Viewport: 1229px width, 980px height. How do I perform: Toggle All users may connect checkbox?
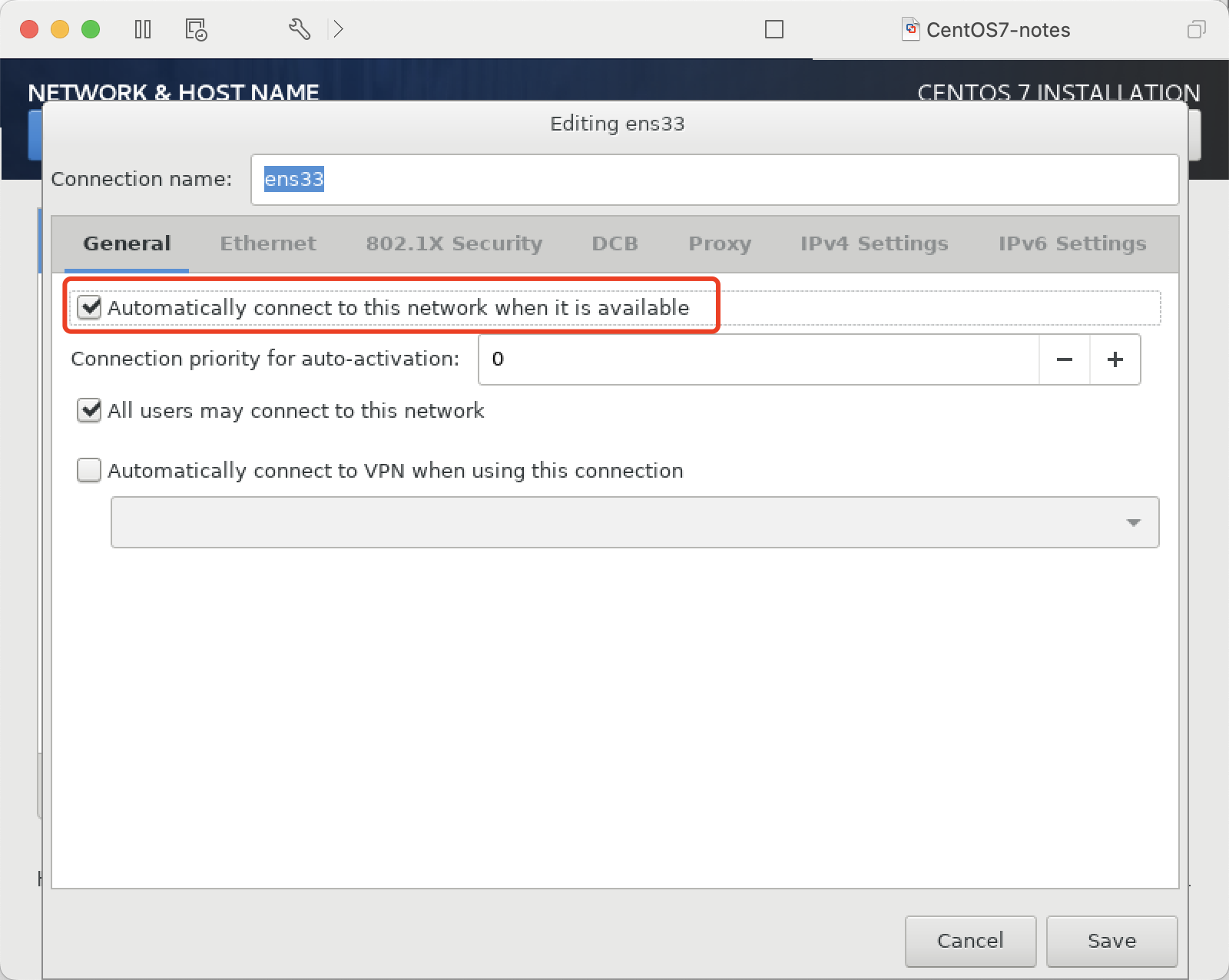(89, 410)
